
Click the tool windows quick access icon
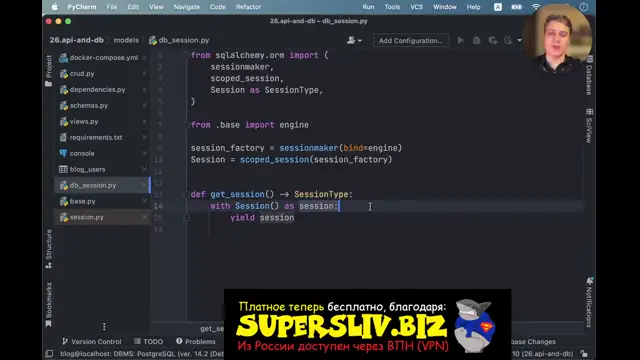[x=49, y=353]
